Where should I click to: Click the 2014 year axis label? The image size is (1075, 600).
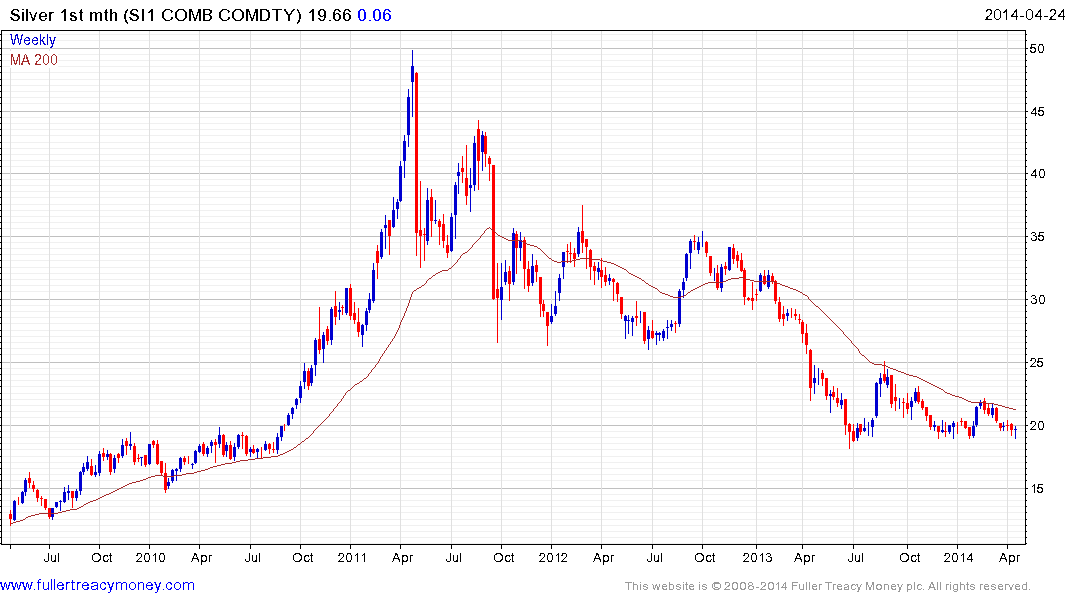pos(958,557)
